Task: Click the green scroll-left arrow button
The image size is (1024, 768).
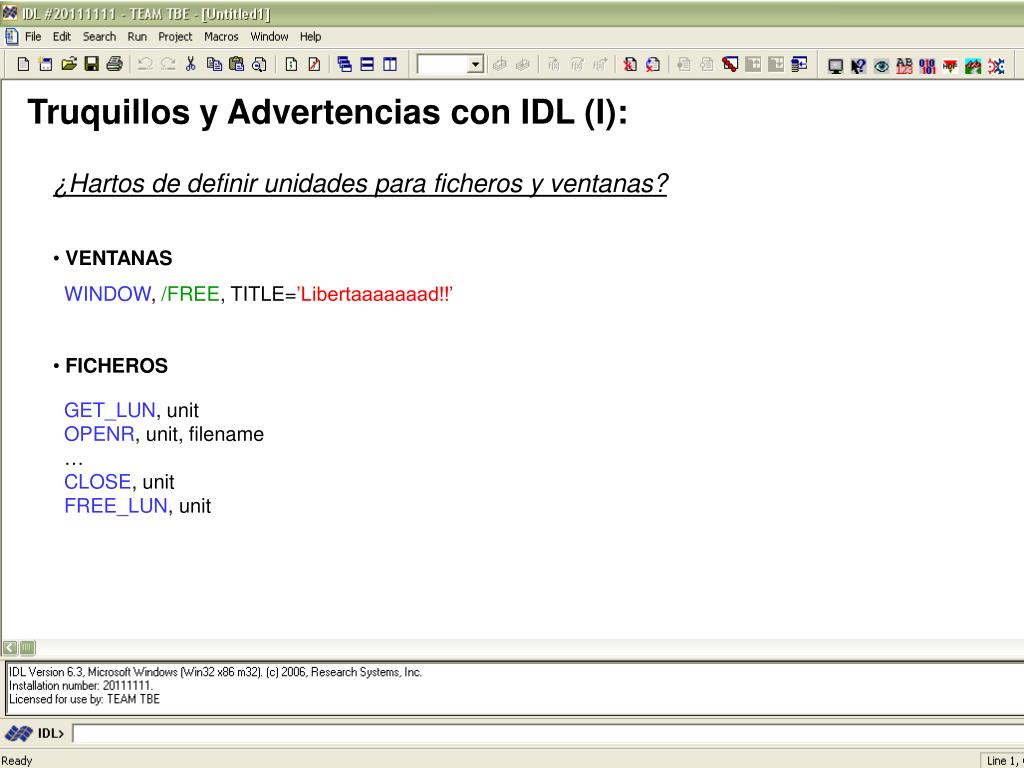Action: [x=9, y=648]
